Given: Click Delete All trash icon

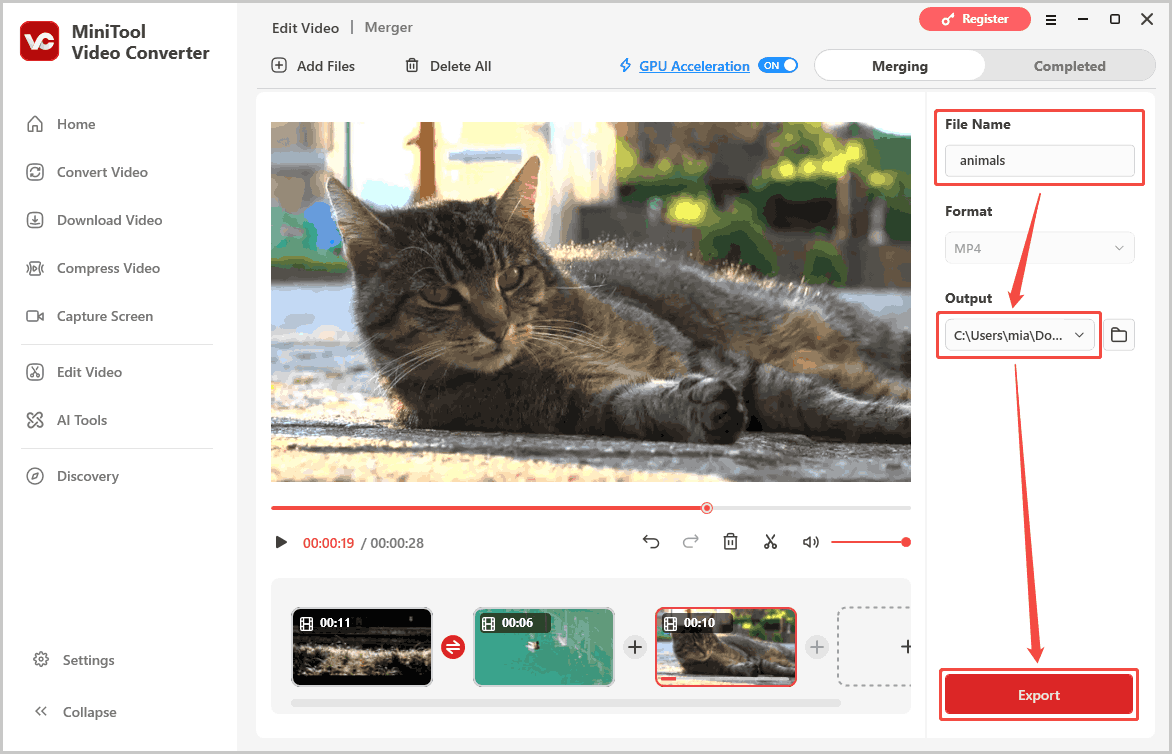Looking at the screenshot, I should (x=412, y=65).
